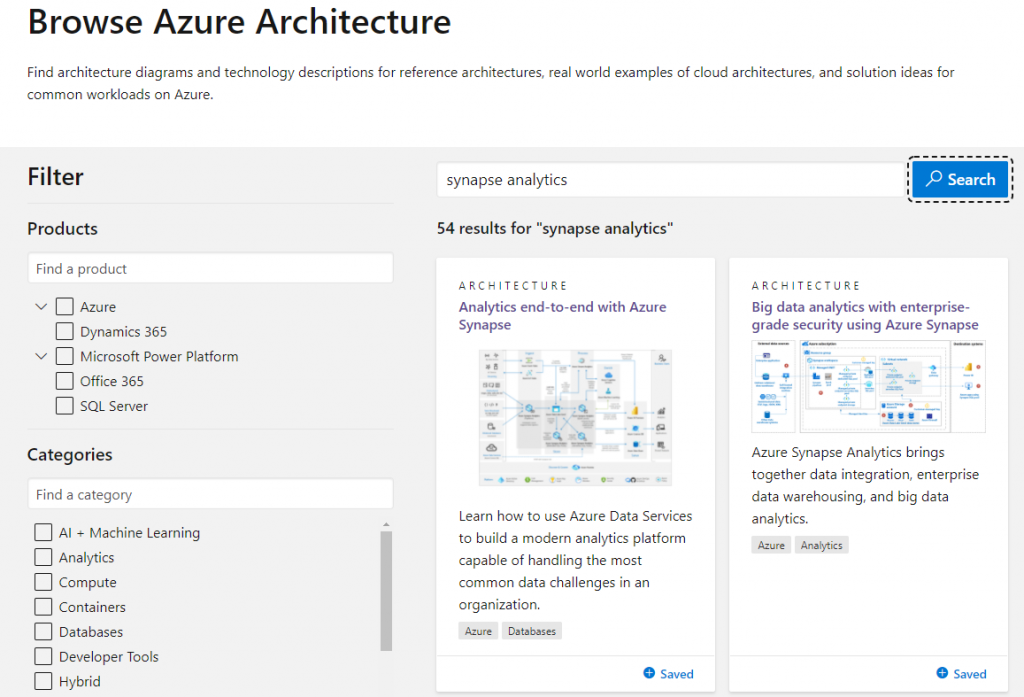Focus the Find a category search box
Viewport: 1024px width, 697px height.
(x=210, y=494)
